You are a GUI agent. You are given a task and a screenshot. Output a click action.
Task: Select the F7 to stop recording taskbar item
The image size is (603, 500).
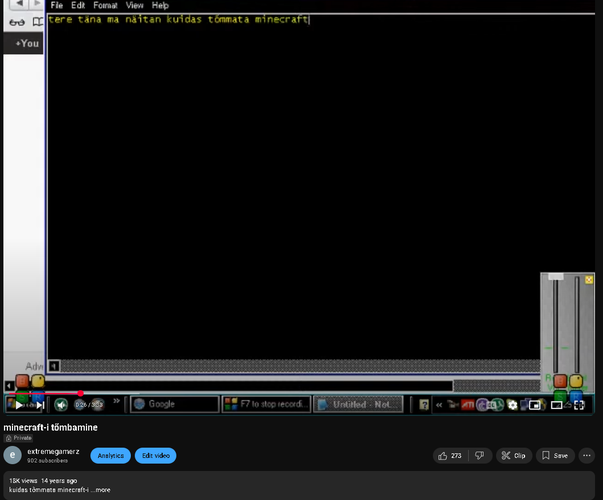(x=267, y=404)
